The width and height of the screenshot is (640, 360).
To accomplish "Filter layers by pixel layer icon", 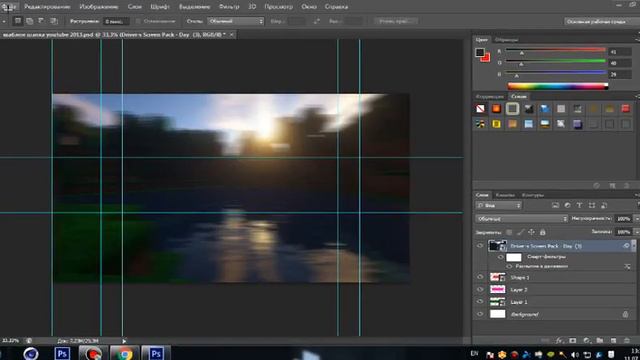I will (555, 205).
